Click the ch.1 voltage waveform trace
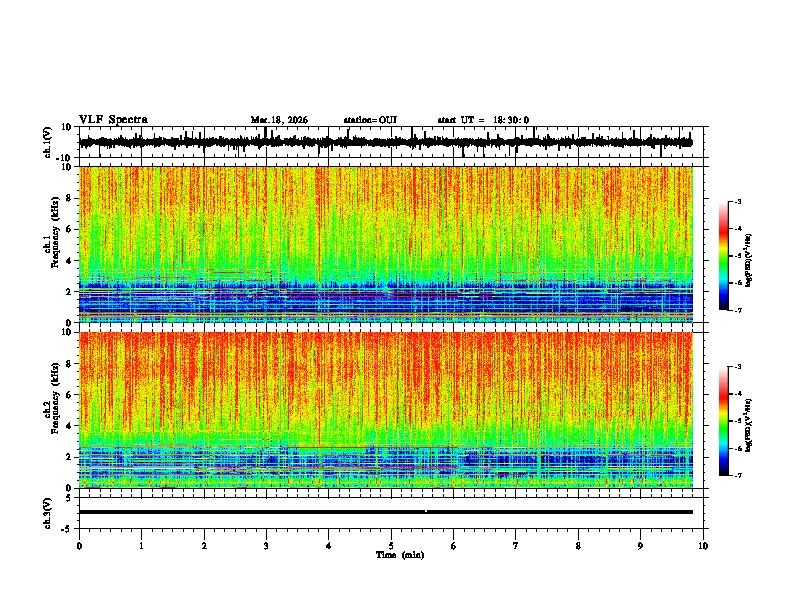 [386, 142]
